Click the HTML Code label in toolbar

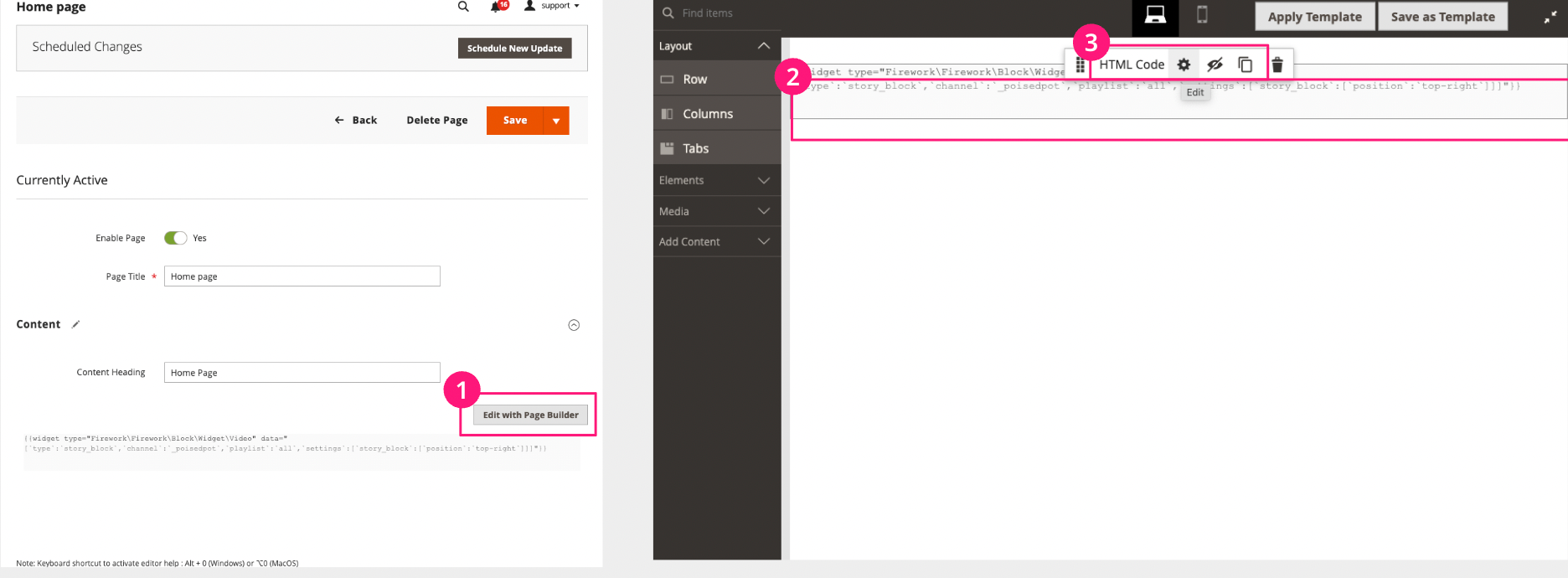[1132, 65]
